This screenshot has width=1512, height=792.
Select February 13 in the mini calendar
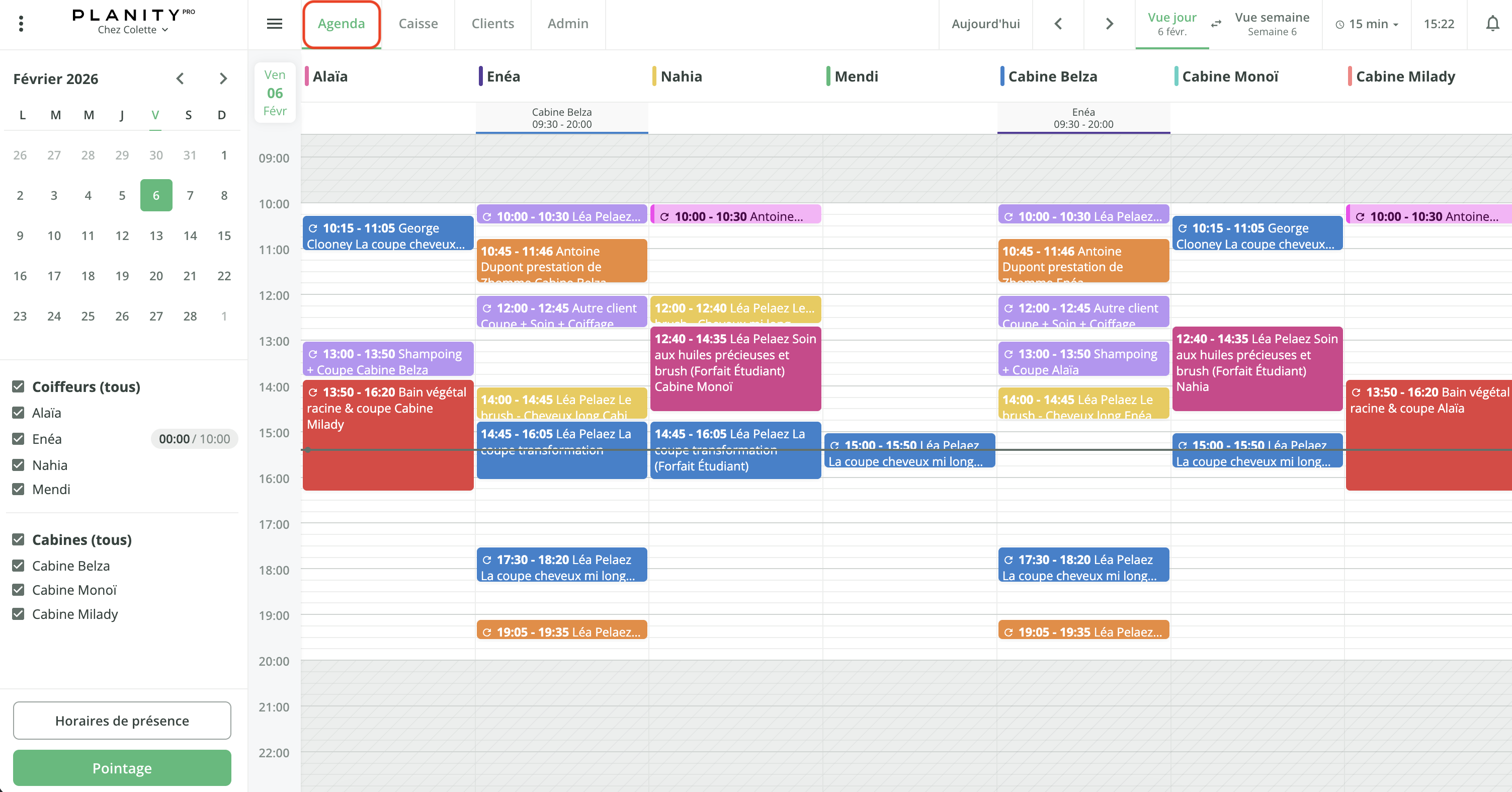click(156, 235)
